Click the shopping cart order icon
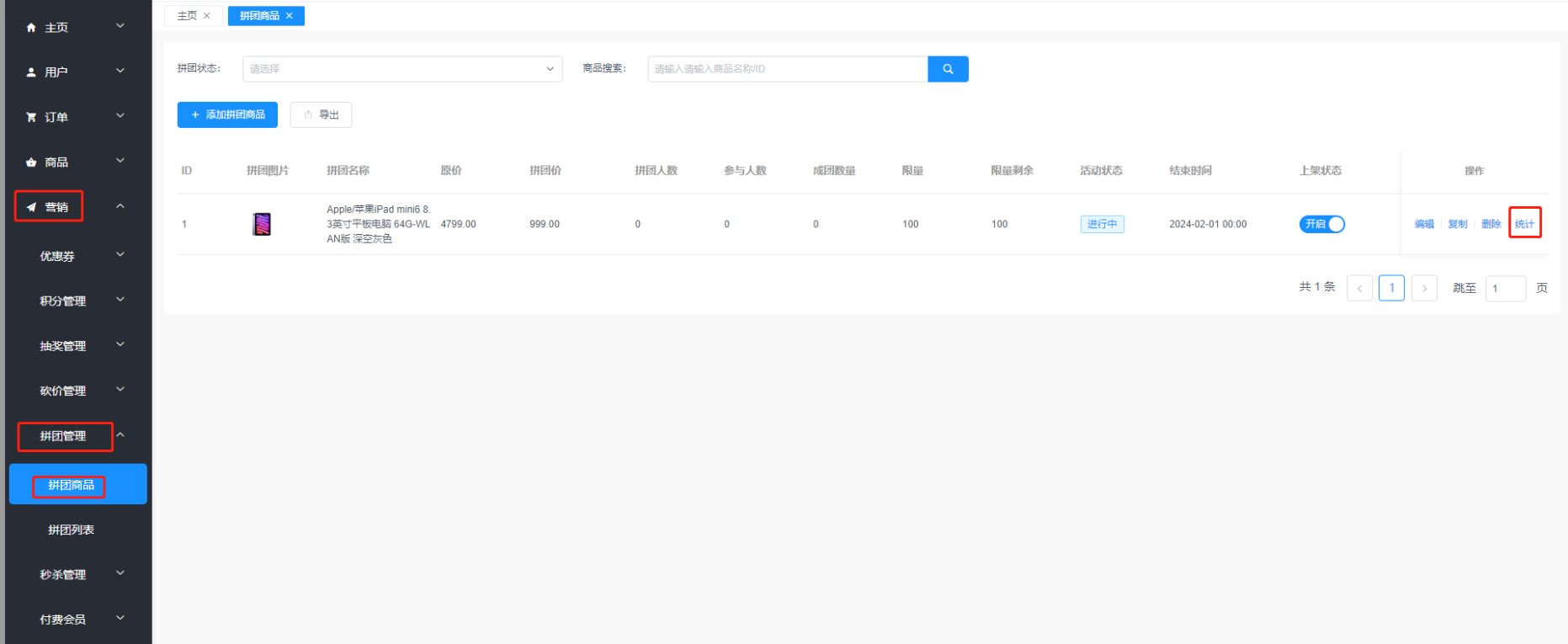The height and width of the screenshot is (644, 1568). (31, 117)
